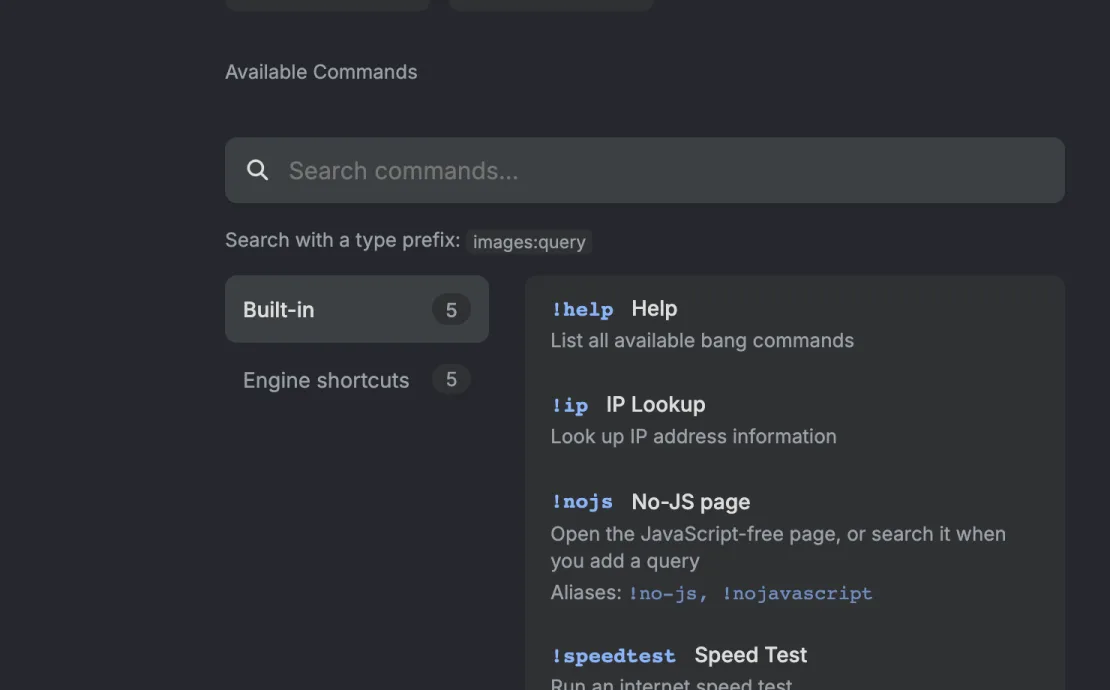The width and height of the screenshot is (1110, 690).
Task: Click the !nojavascript alias
Action: point(797,593)
